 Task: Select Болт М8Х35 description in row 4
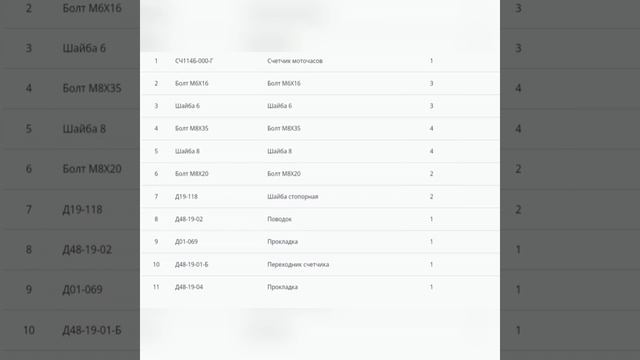(284, 128)
